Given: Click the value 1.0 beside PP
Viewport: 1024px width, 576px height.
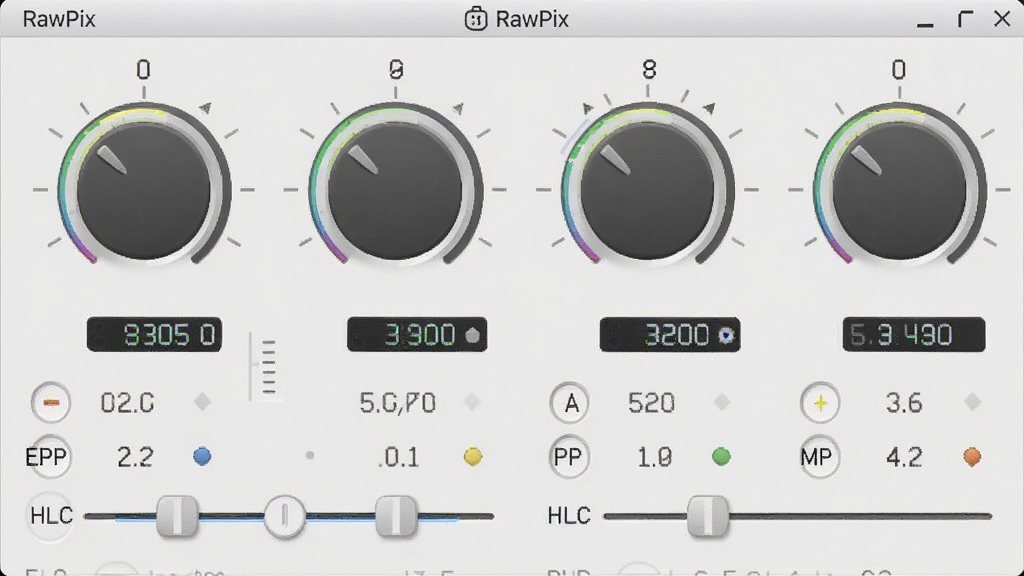Looking at the screenshot, I should pos(654,457).
